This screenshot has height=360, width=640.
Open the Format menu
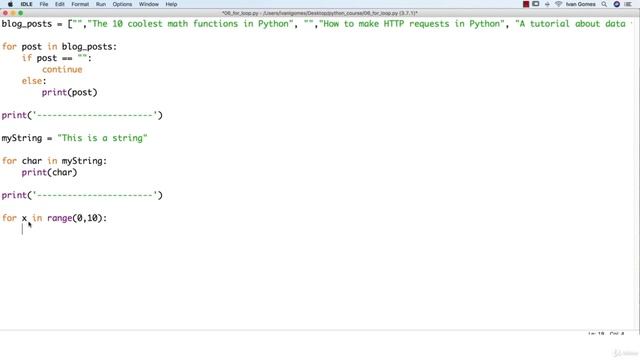coord(80,4)
